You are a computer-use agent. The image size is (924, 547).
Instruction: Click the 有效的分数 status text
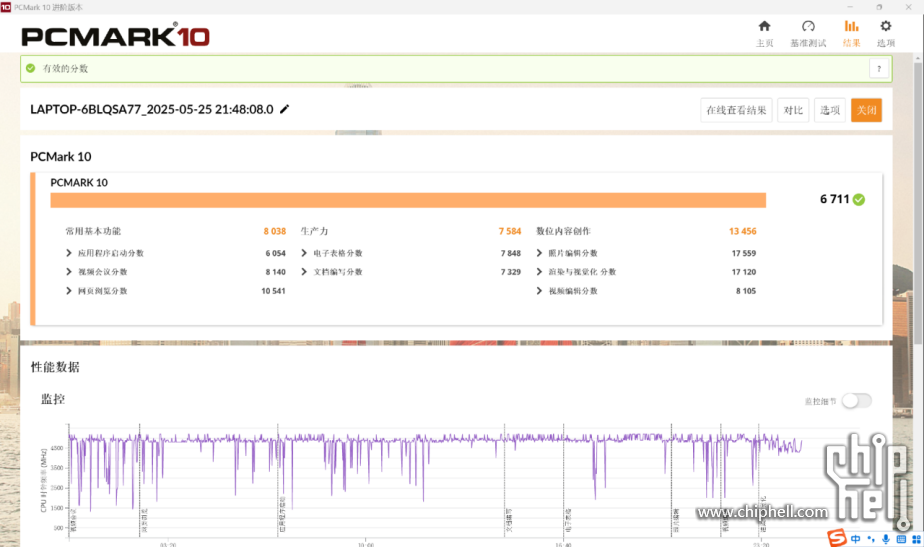(65, 68)
